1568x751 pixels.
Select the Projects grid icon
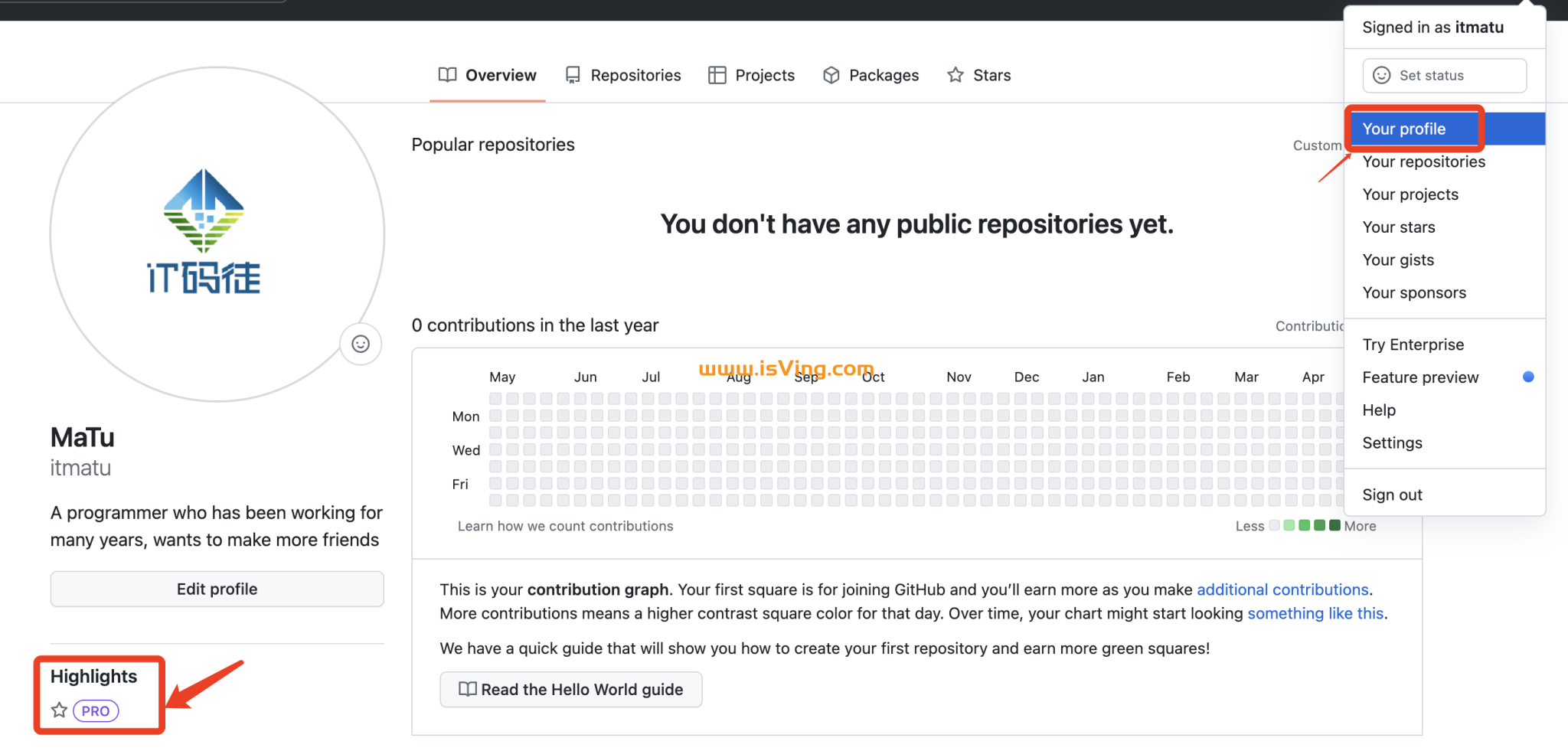click(x=717, y=74)
